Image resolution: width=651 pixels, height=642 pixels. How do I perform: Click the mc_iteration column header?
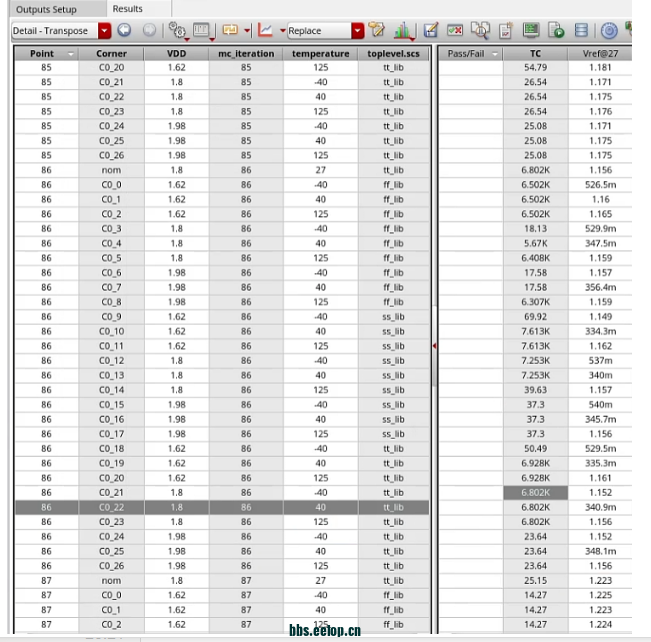pyautogui.click(x=246, y=54)
